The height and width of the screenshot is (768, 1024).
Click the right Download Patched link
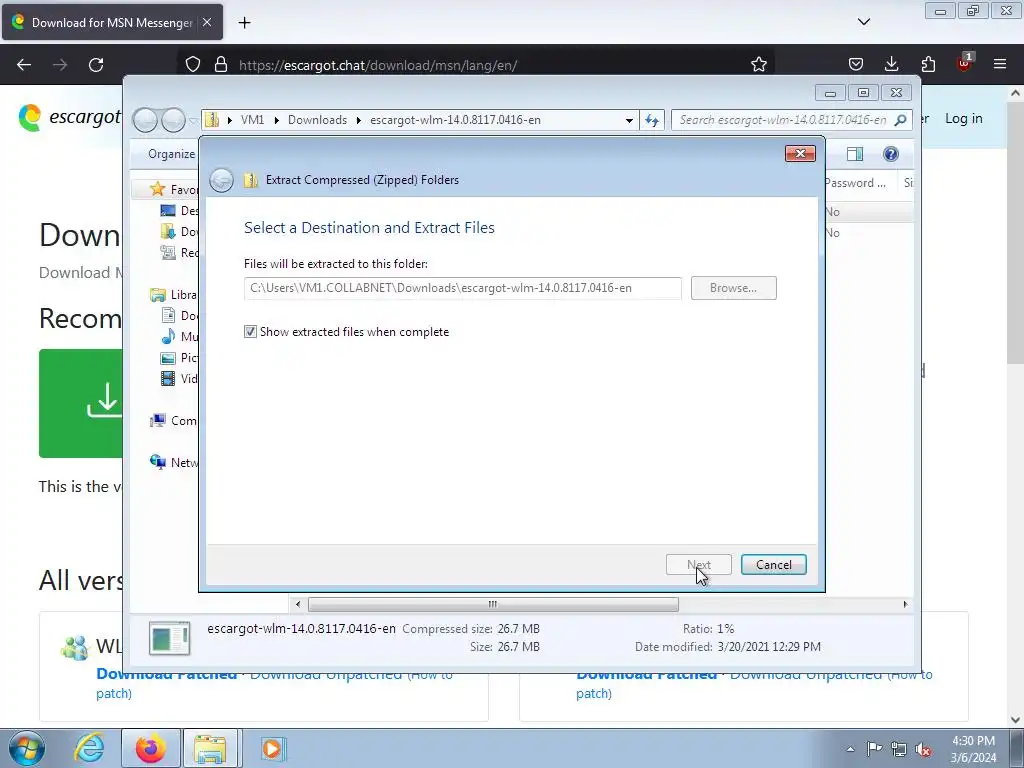(646, 674)
